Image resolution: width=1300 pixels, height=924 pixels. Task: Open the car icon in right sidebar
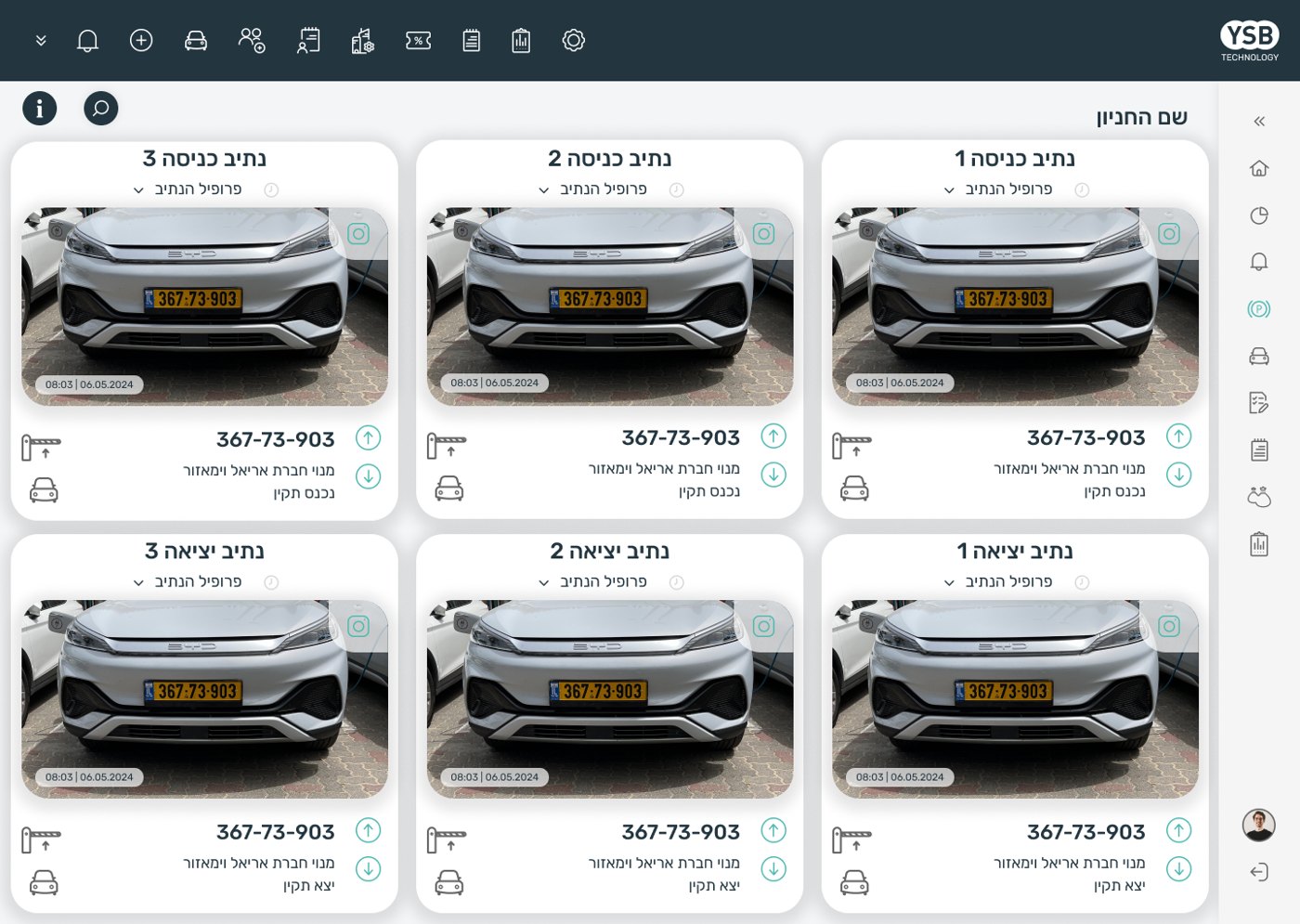(1259, 356)
